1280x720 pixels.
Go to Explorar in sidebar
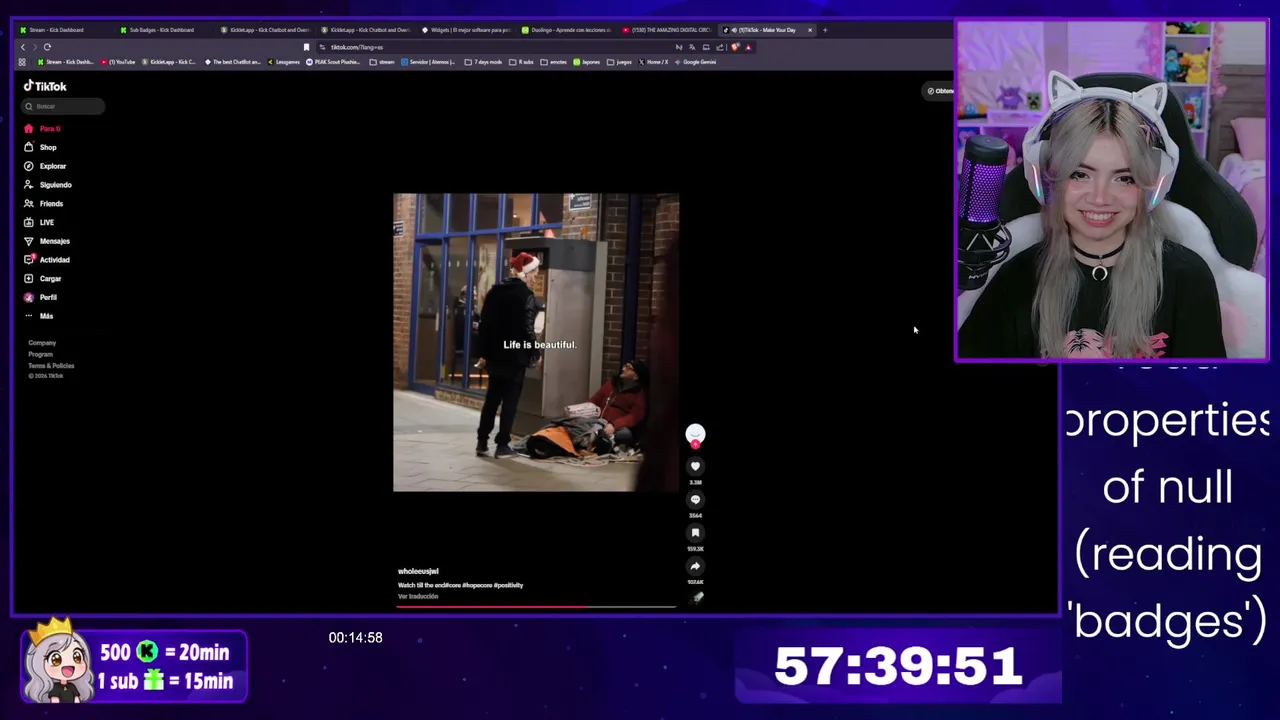pyautogui.click(x=45, y=166)
